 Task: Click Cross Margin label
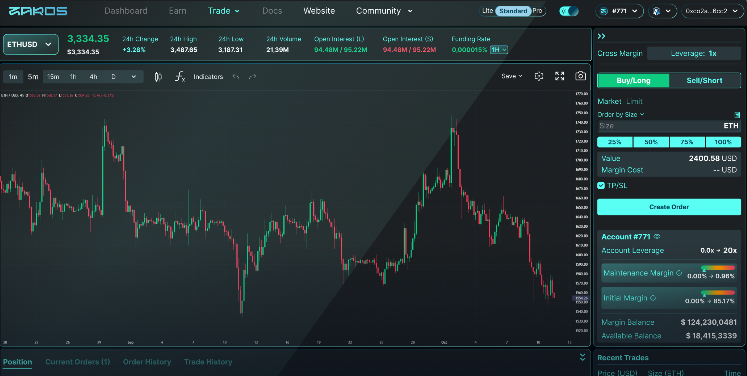pyautogui.click(x=620, y=53)
